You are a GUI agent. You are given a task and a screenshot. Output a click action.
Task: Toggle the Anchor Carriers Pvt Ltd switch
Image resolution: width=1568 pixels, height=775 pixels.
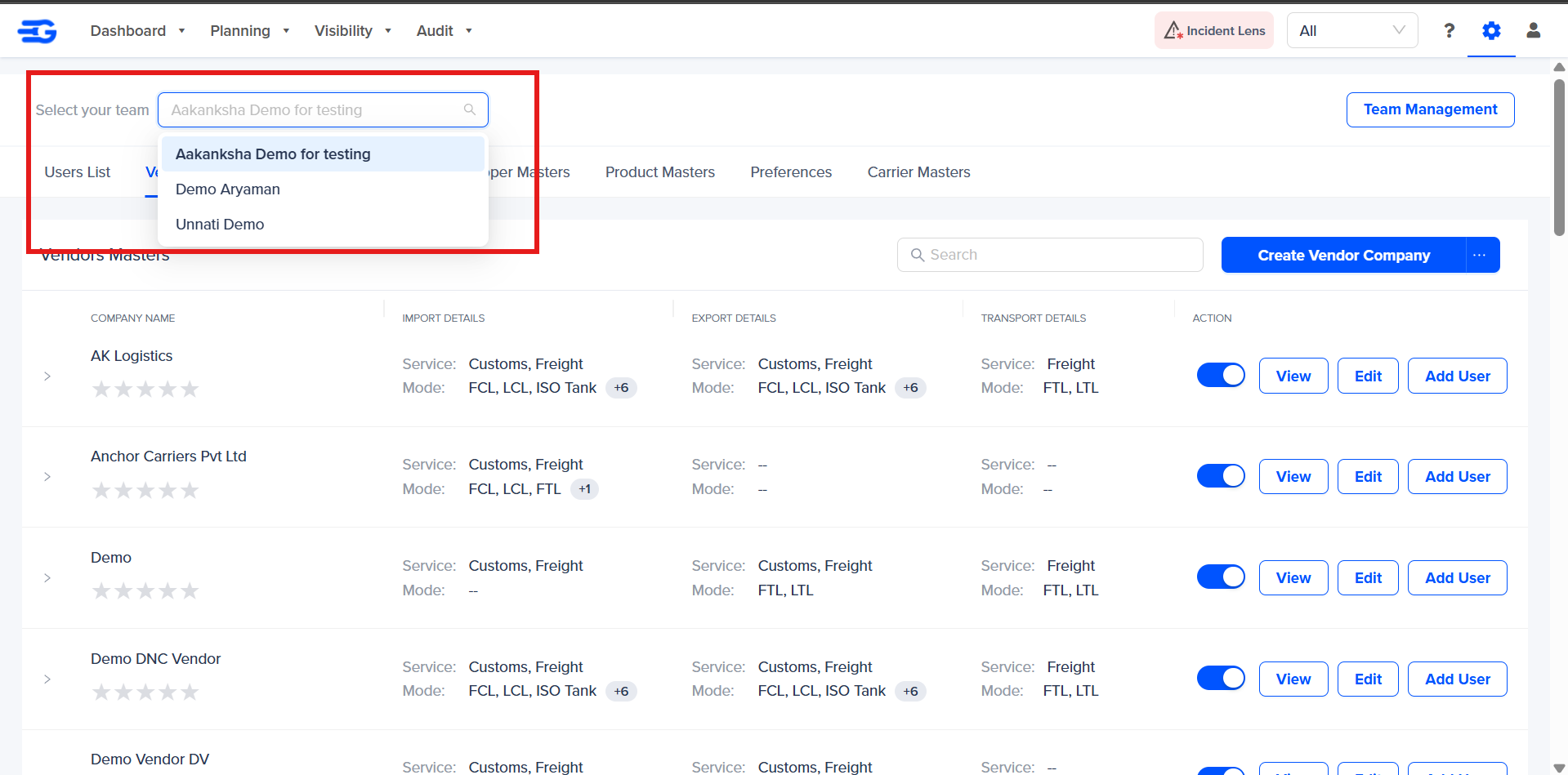tap(1221, 475)
